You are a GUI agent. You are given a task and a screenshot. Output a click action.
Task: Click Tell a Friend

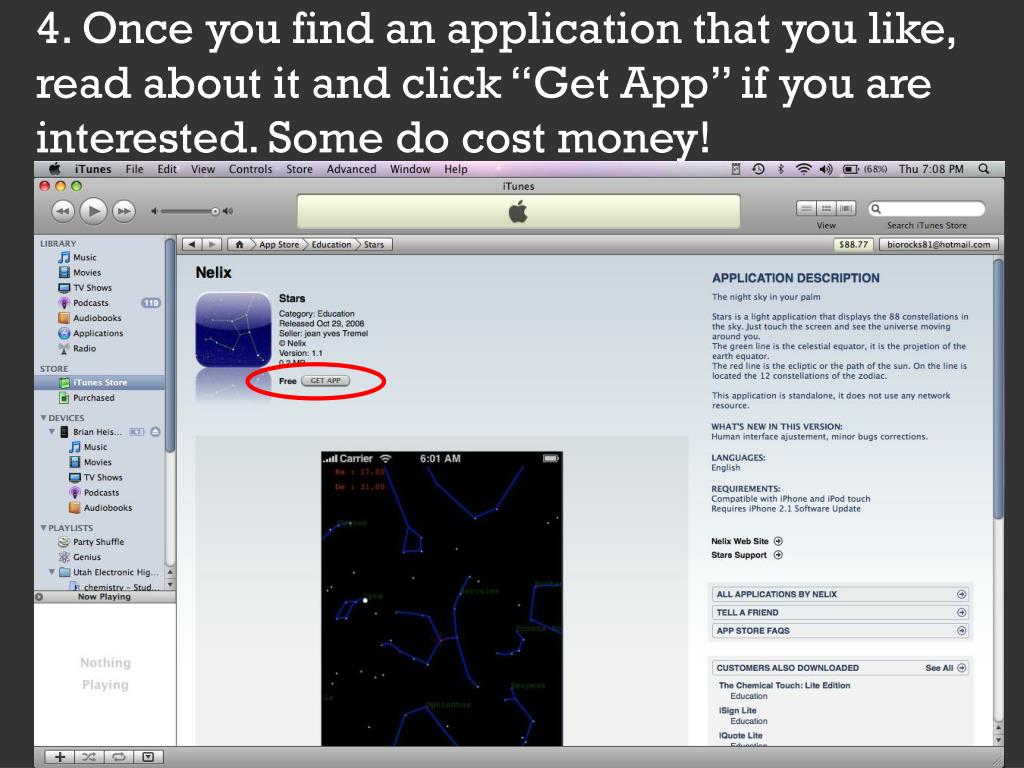pyautogui.click(x=841, y=613)
